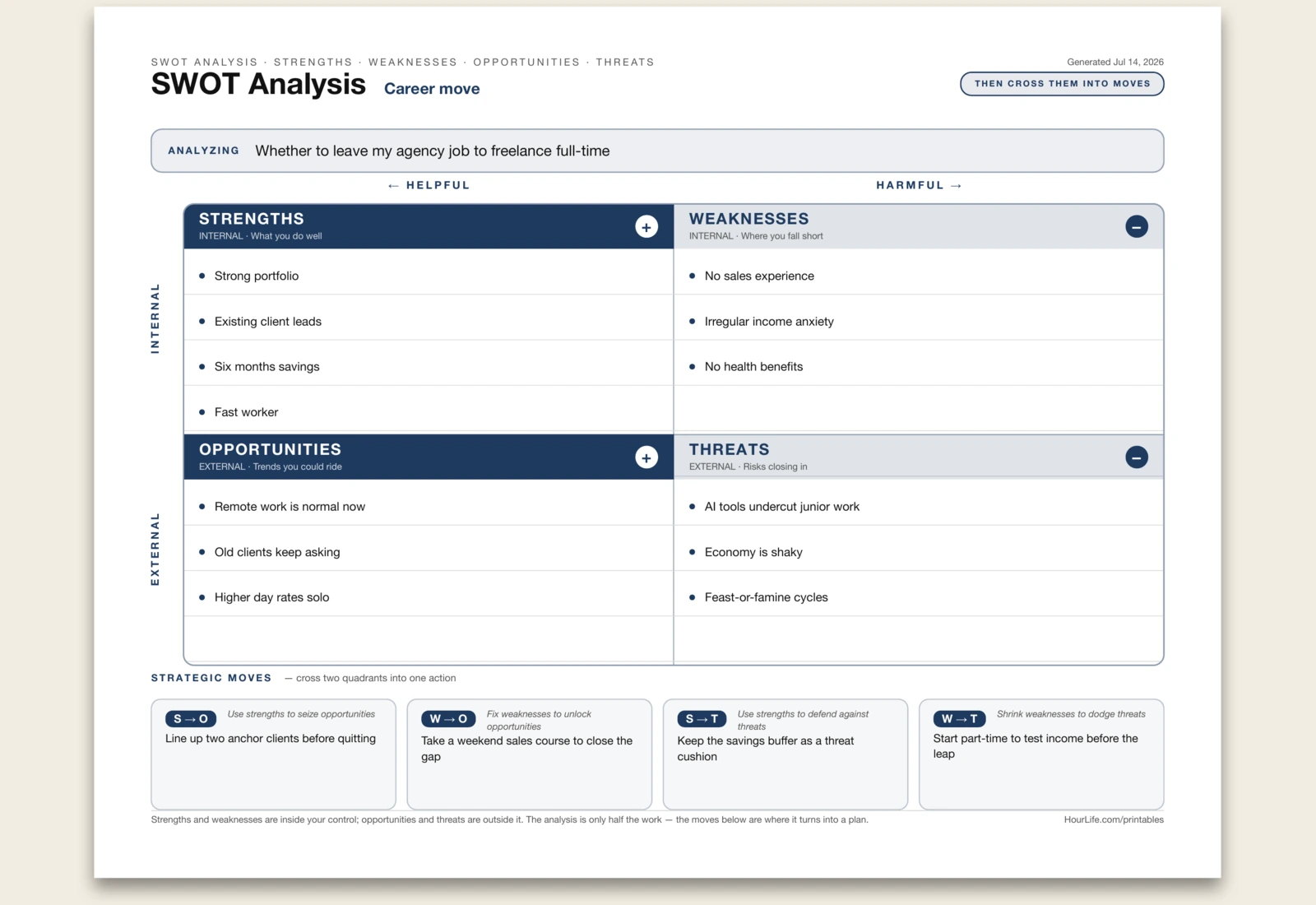This screenshot has height=905, width=1316.
Task: Select the S→T strategy badge
Action: click(702, 719)
